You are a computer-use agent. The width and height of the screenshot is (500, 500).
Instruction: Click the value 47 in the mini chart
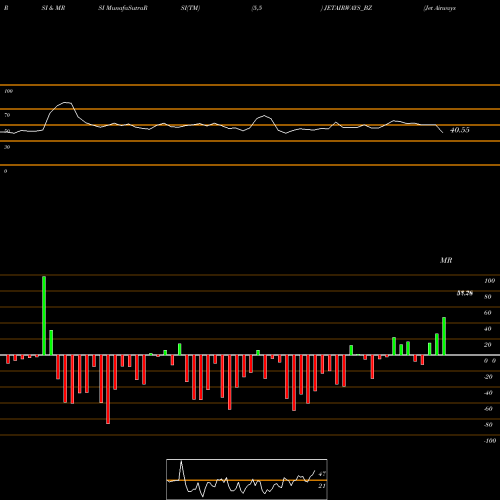pos(322,474)
